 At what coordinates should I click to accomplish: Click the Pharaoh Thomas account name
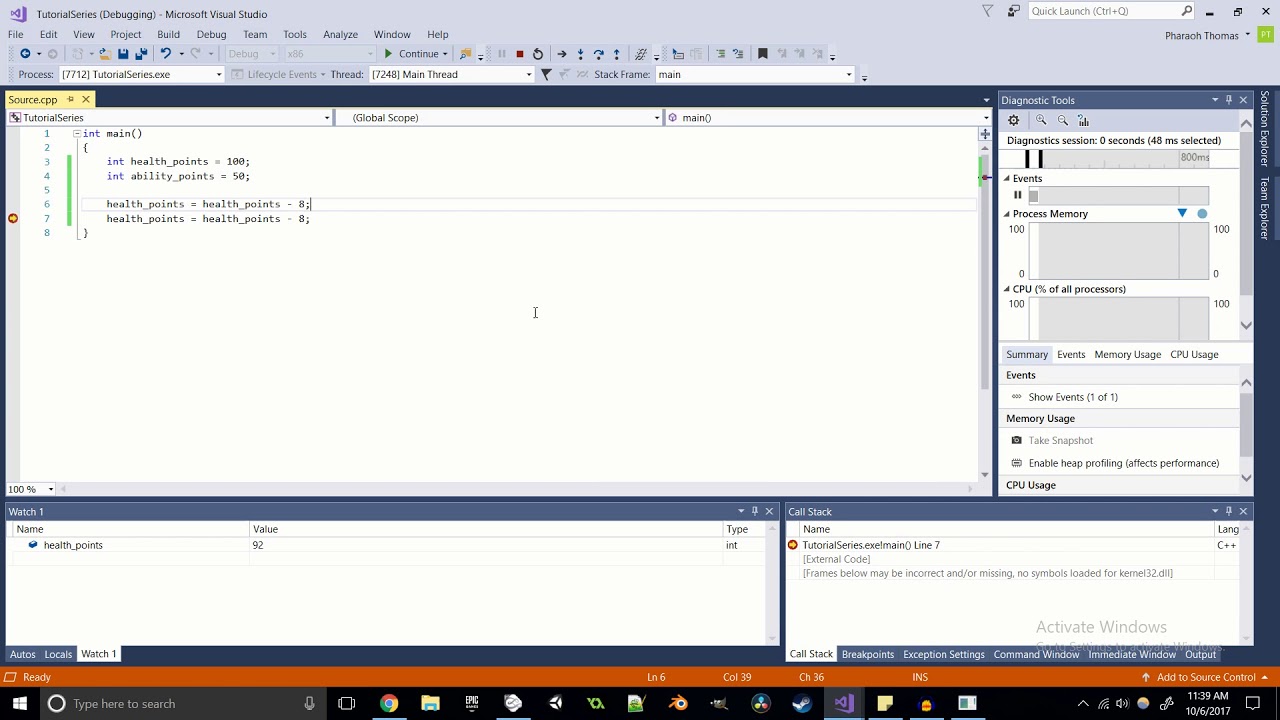coord(1201,36)
